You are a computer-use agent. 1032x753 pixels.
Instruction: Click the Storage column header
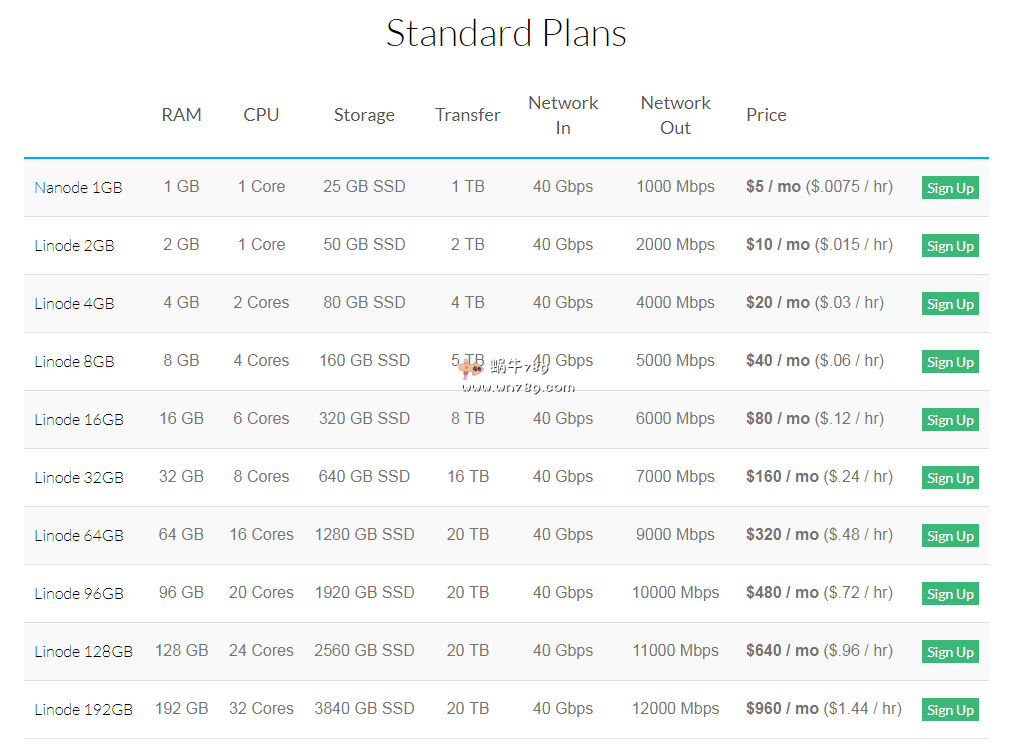point(364,115)
